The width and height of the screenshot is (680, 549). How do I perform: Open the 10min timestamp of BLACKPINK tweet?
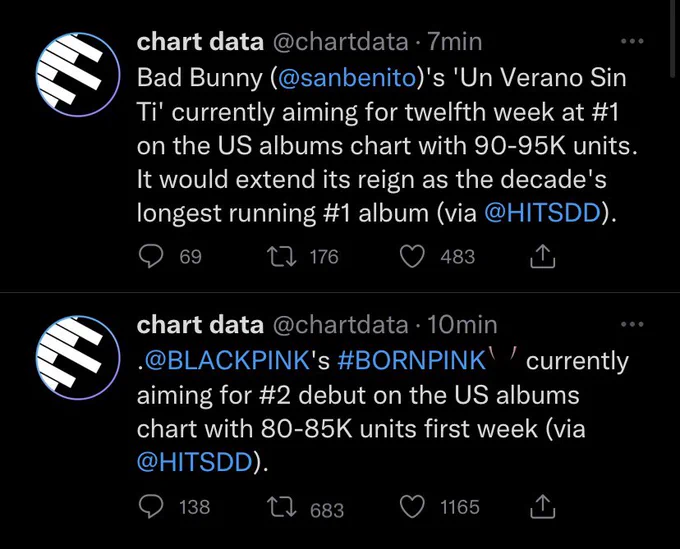pyautogui.click(x=462, y=325)
